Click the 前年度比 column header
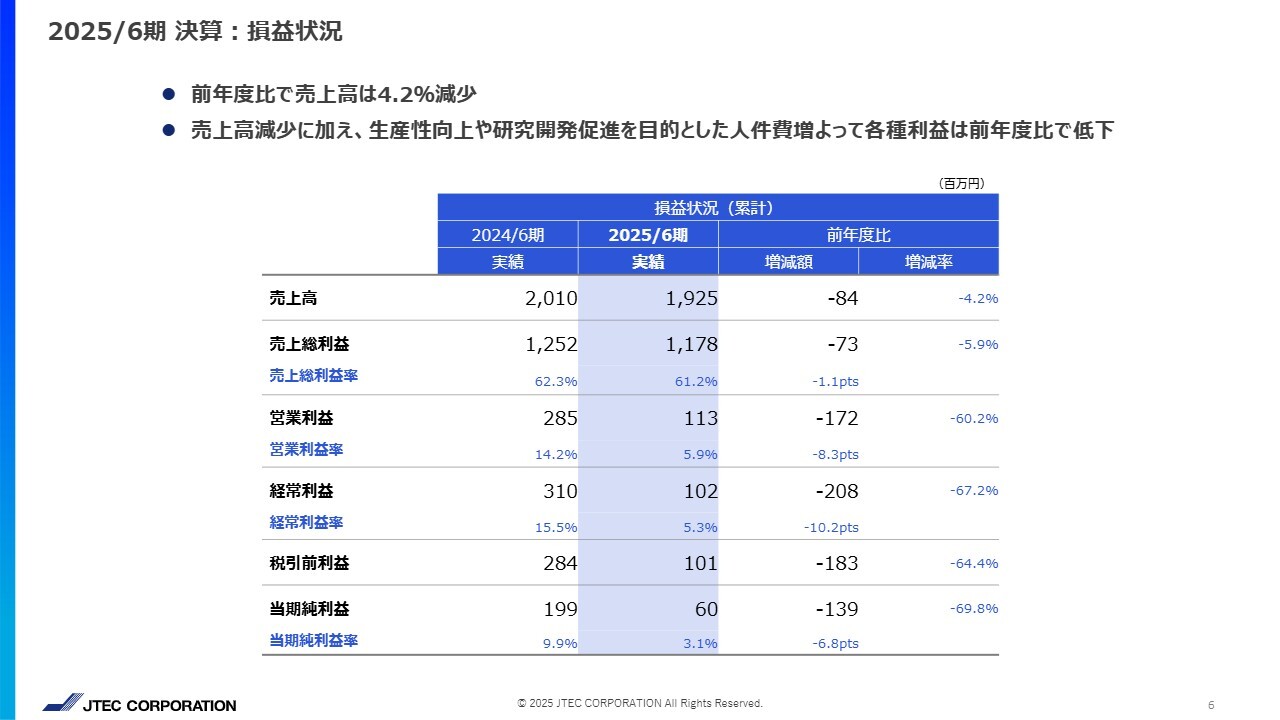This screenshot has height=720, width=1280. (858, 235)
